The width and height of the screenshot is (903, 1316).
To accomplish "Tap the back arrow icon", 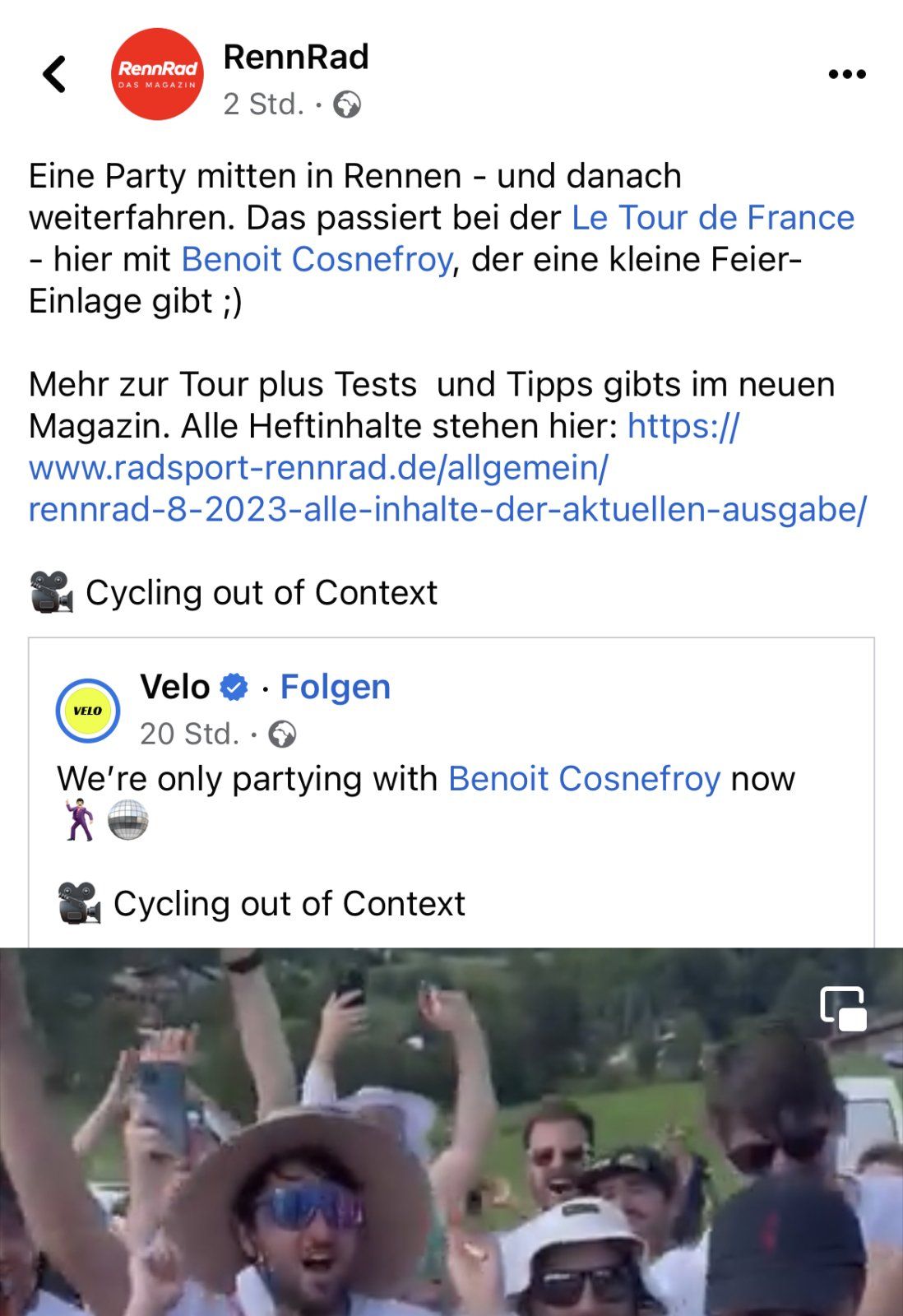I will coord(54,74).
